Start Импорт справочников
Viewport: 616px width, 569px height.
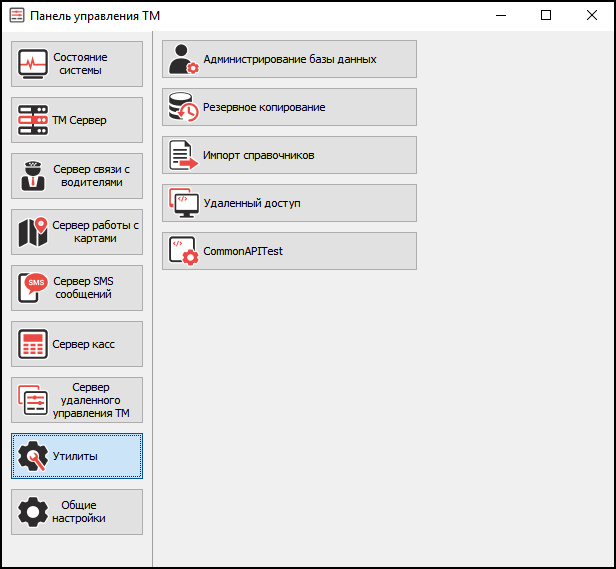point(289,155)
